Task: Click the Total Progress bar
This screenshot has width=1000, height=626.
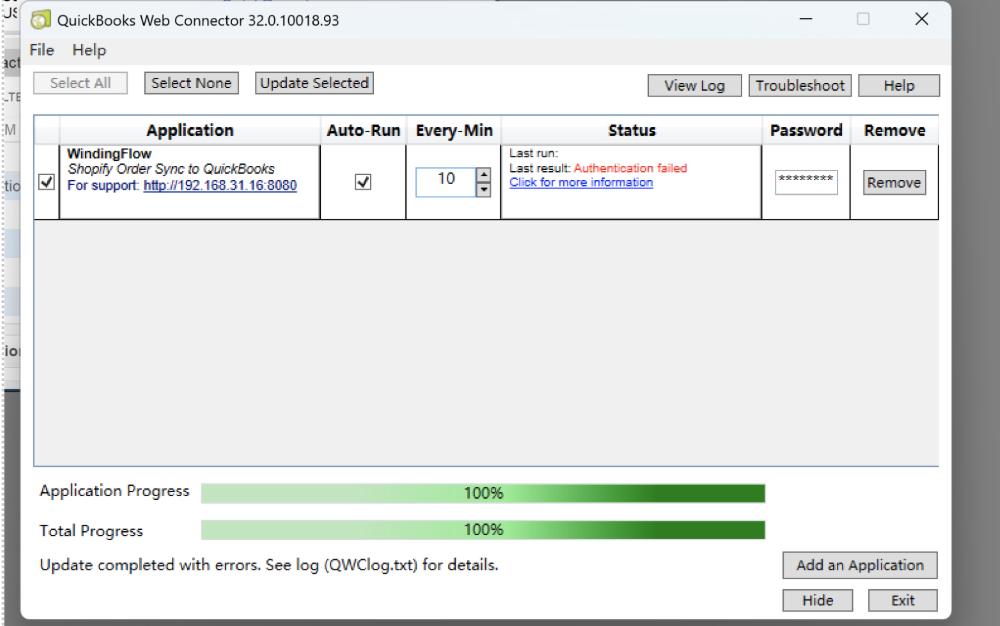Action: pos(483,530)
